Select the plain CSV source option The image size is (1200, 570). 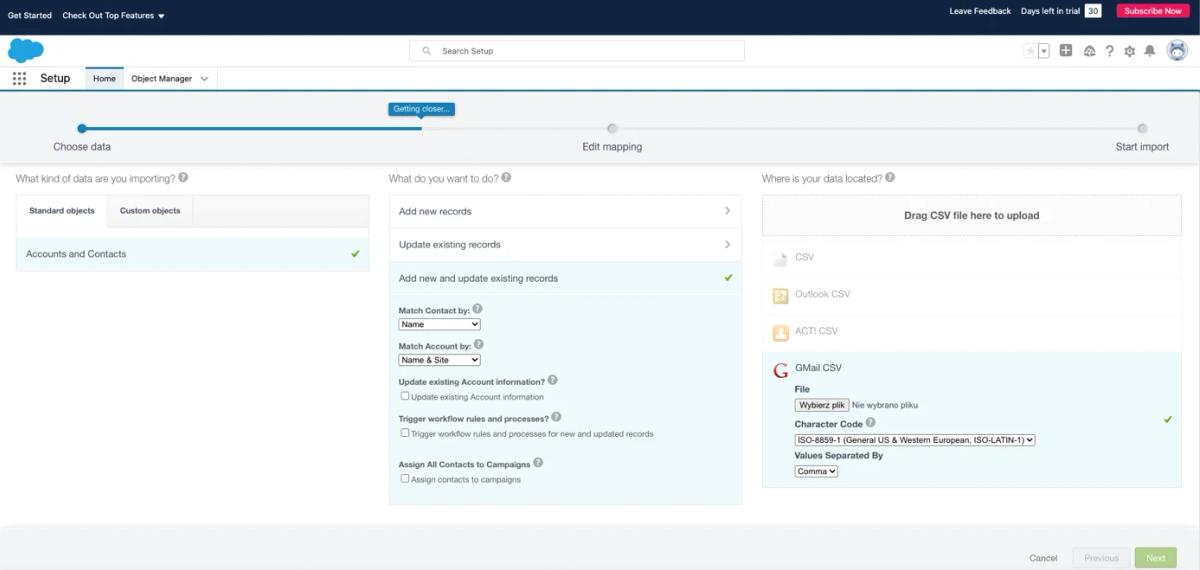pyautogui.click(x=972, y=258)
